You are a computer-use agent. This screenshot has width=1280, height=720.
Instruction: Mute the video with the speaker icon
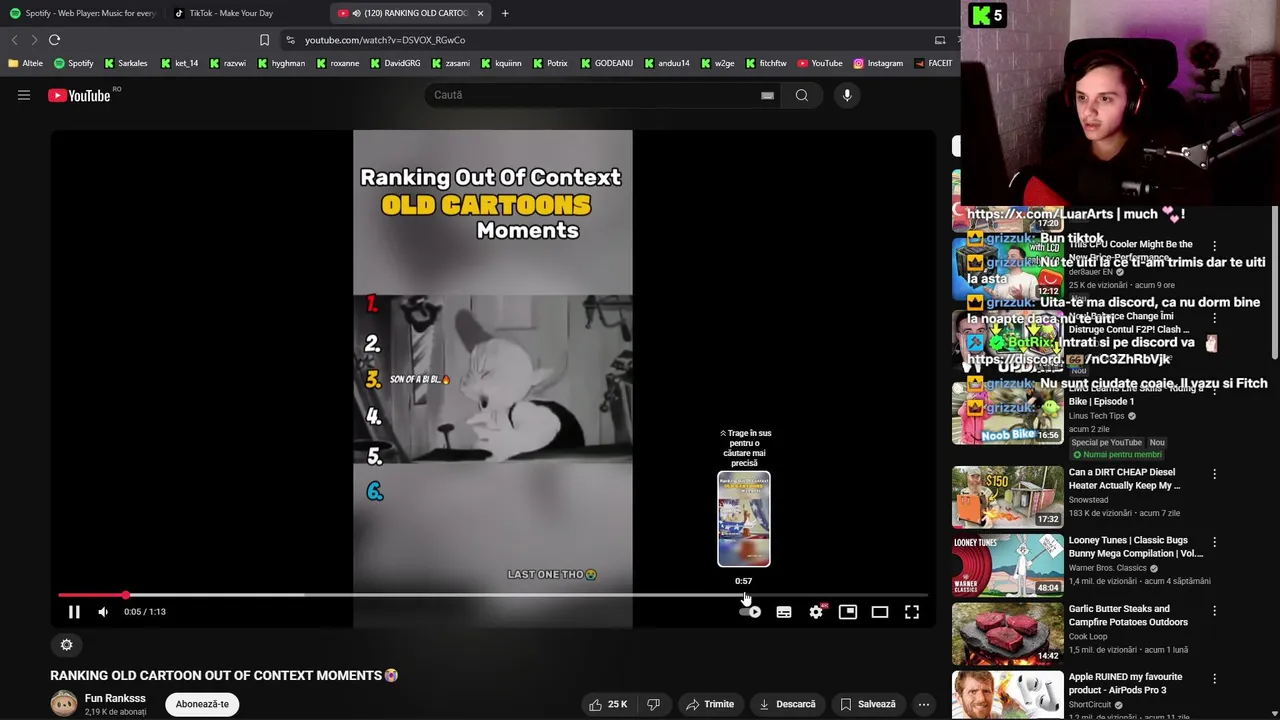point(103,612)
